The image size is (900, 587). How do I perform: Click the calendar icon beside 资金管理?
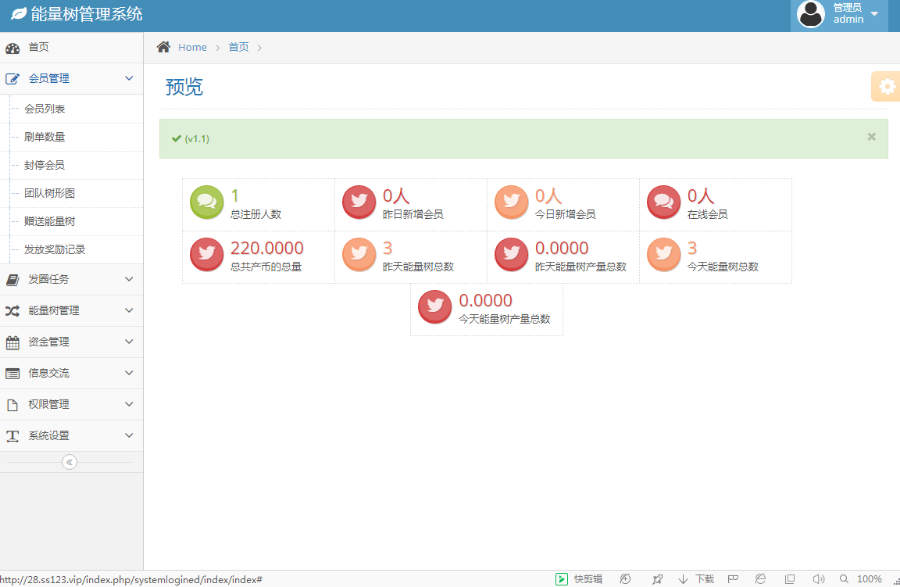(13, 343)
